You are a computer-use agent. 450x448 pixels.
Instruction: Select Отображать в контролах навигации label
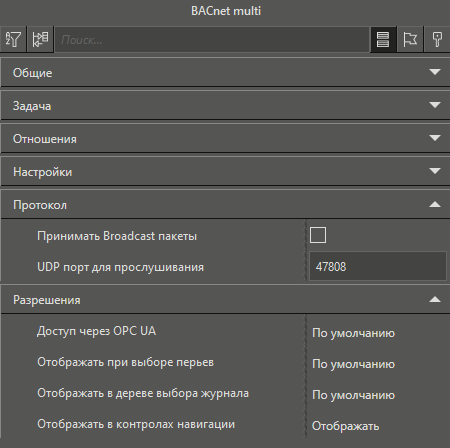tap(136, 424)
